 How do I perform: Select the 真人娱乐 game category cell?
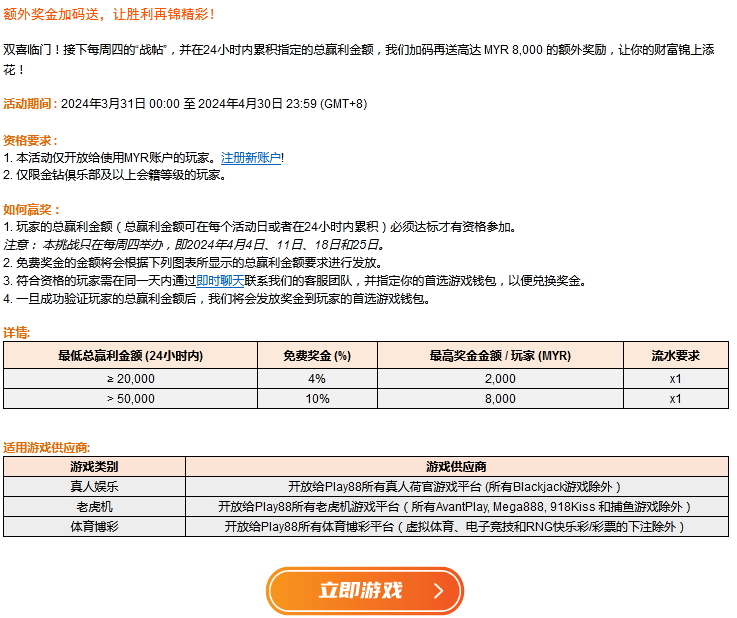(94, 486)
